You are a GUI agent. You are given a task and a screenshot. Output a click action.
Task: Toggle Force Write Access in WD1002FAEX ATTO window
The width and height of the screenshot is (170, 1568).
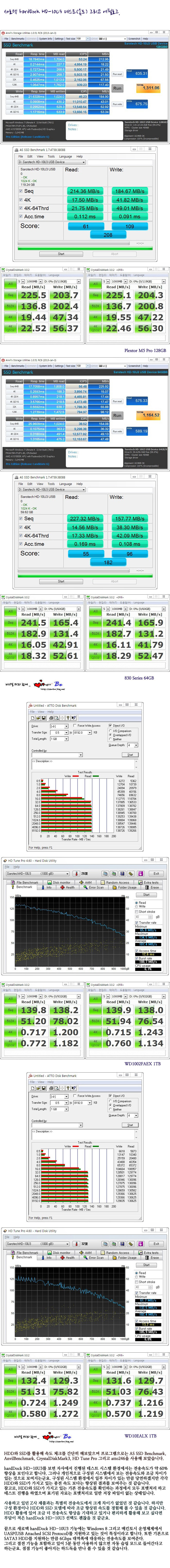[x=75, y=726]
